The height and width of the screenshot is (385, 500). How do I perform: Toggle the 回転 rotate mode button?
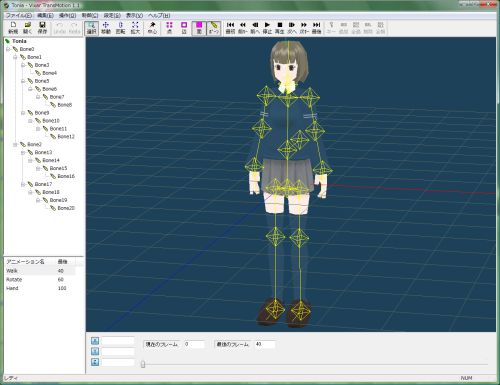click(120, 28)
